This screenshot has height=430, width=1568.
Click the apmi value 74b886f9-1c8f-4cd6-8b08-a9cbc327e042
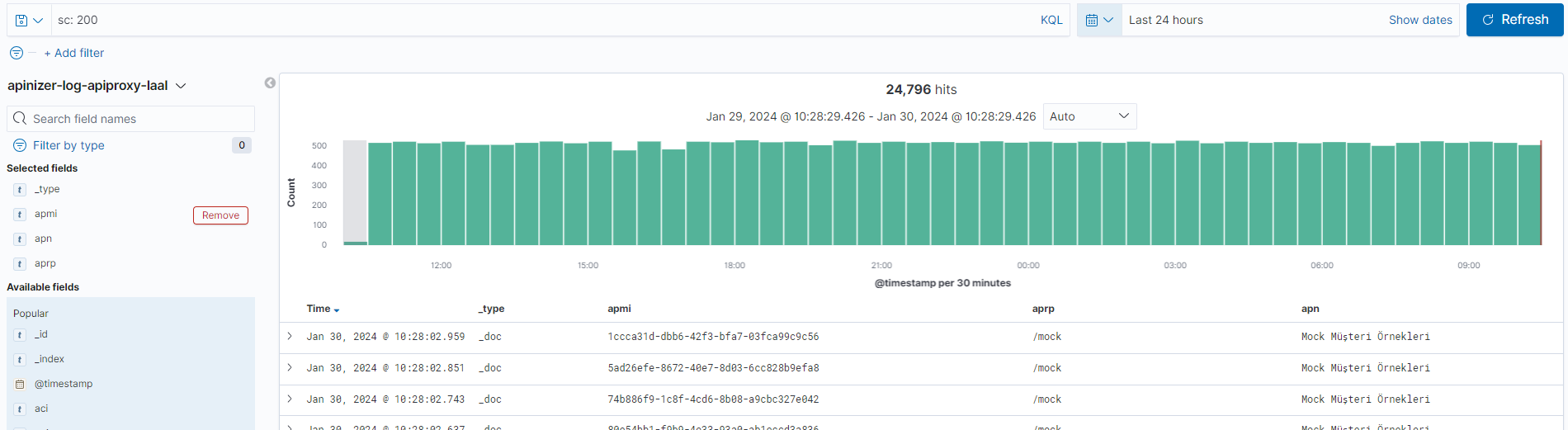(713, 399)
